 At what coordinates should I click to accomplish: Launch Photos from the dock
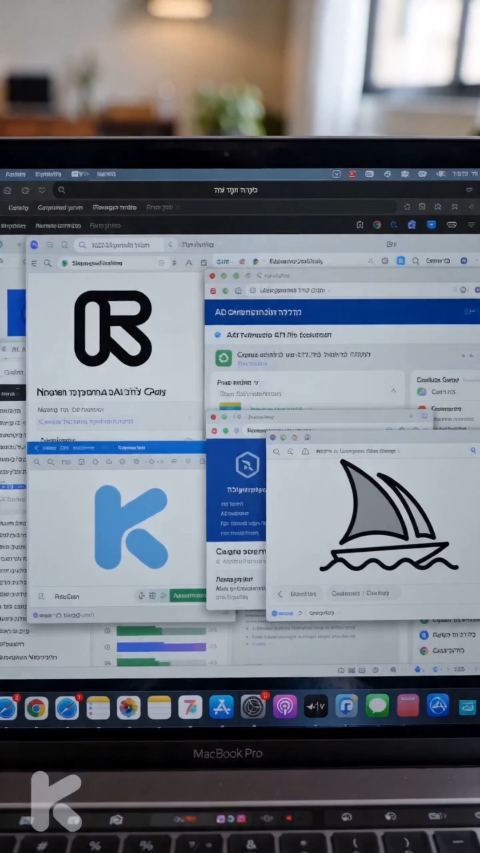pos(128,708)
